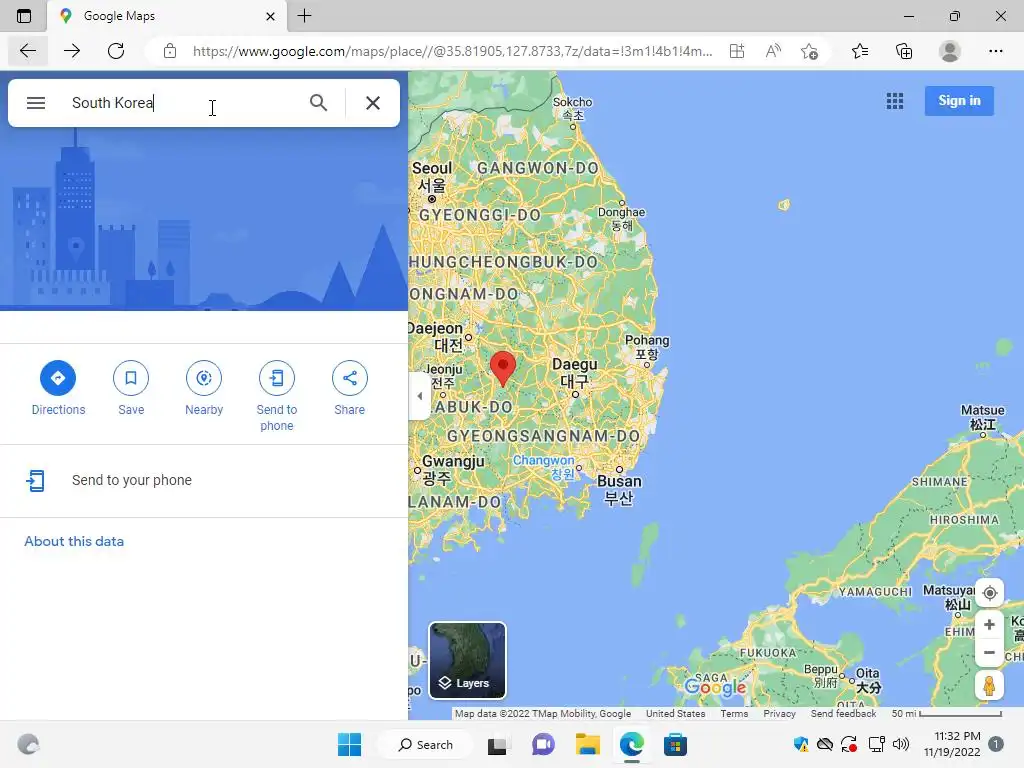Image resolution: width=1024 pixels, height=768 pixels.
Task: Open the volume control in tray
Action: click(901, 744)
